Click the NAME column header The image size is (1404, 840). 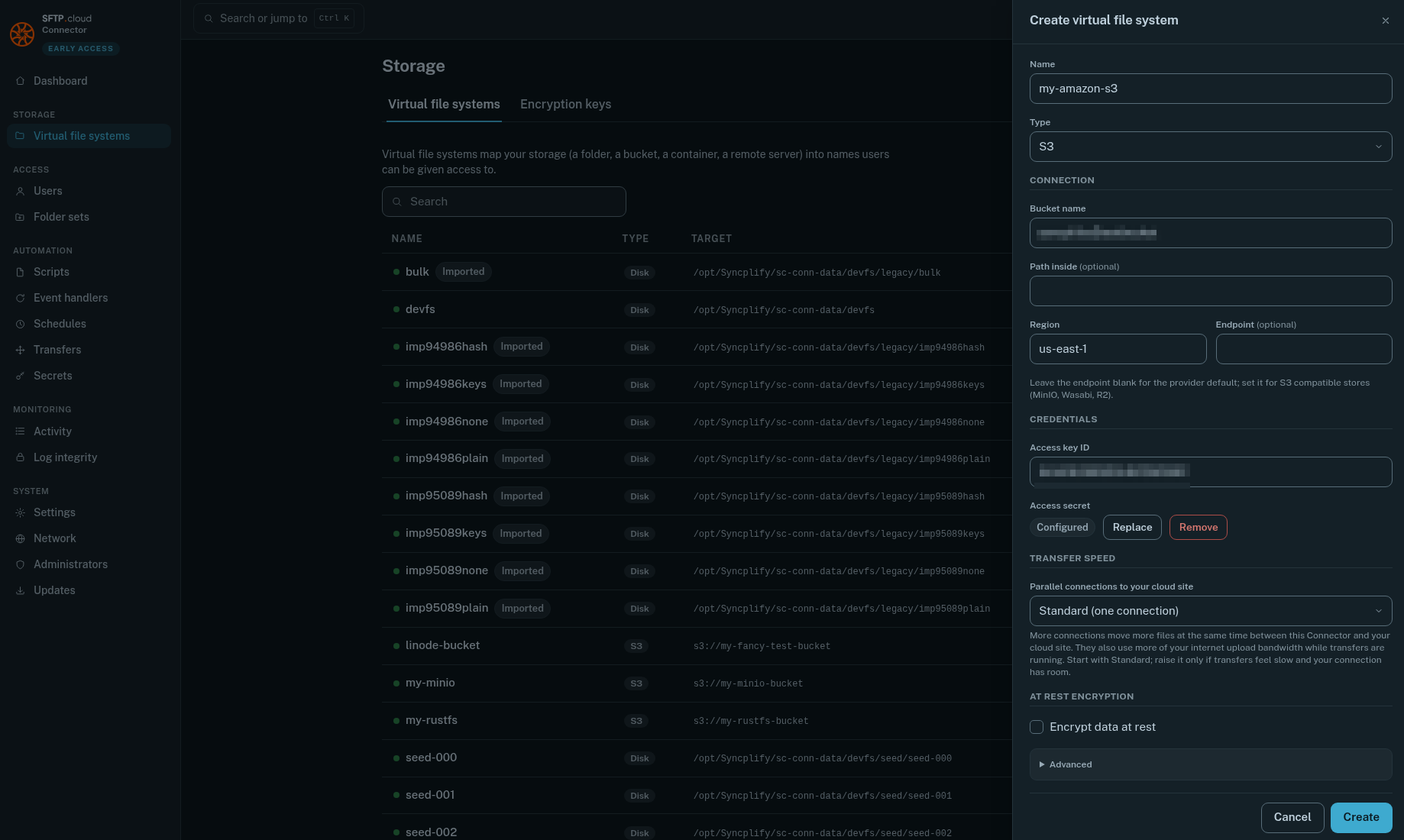[x=406, y=239]
